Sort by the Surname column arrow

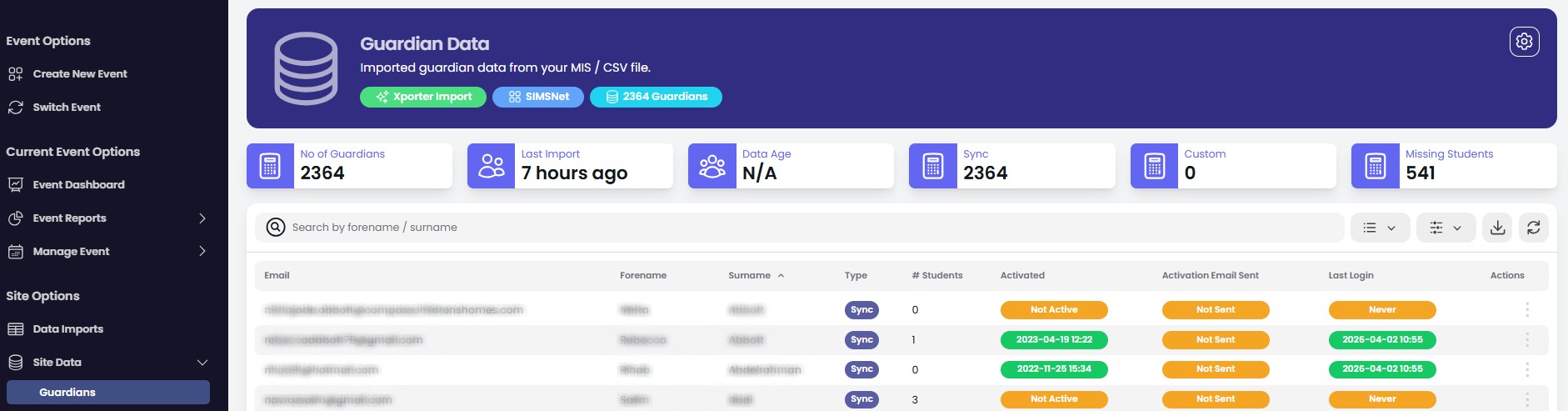pos(781,275)
